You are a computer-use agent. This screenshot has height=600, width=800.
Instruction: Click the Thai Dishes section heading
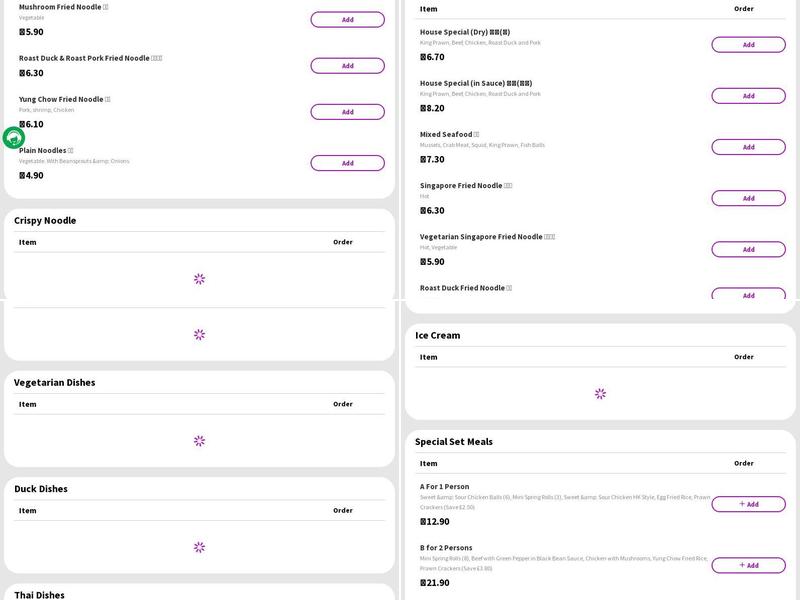pos(39,594)
